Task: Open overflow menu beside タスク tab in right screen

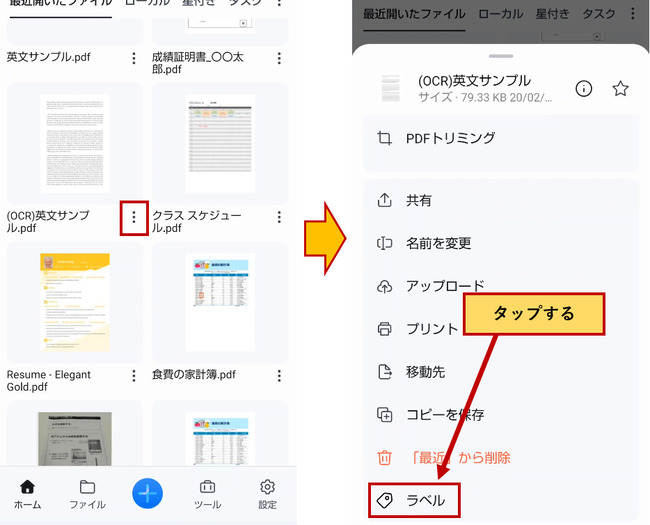Action: pyautogui.click(x=632, y=14)
